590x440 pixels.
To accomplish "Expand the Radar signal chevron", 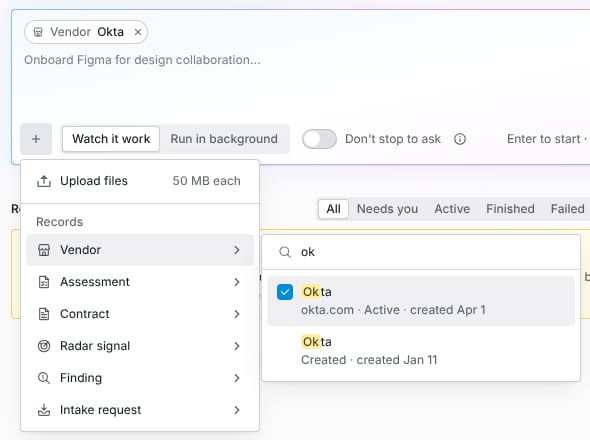I will (x=237, y=346).
